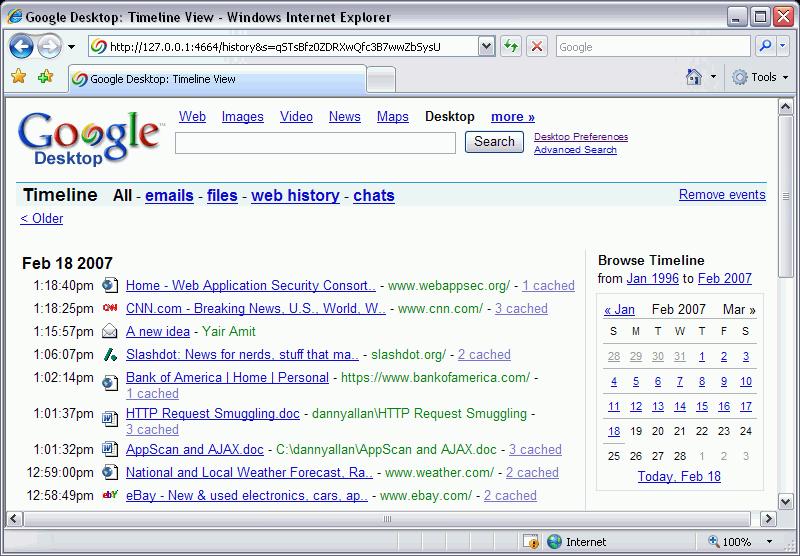Open the Favorites Center star icon
Screen dimensions: 800x556
coord(19,77)
